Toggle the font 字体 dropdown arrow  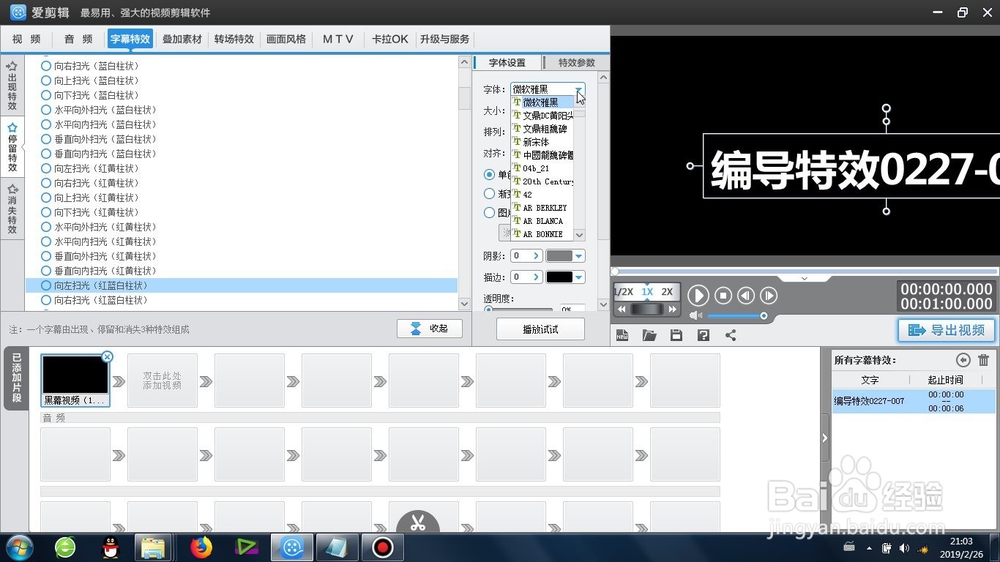(578, 89)
